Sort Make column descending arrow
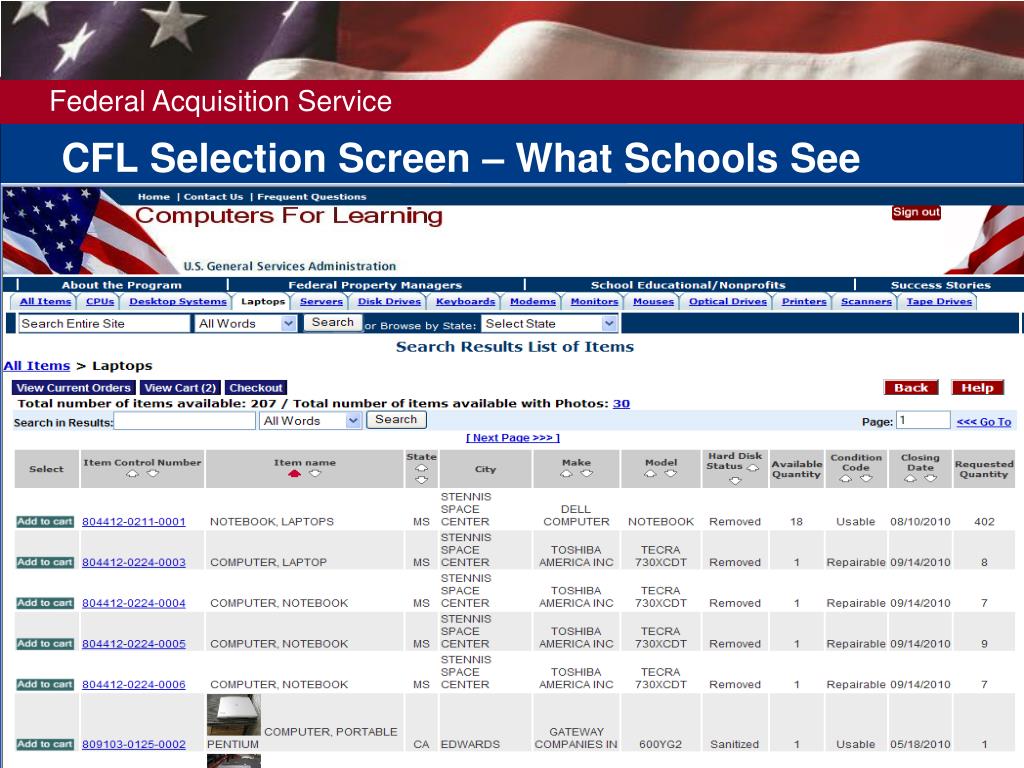The height and width of the screenshot is (768, 1024). point(586,473)
